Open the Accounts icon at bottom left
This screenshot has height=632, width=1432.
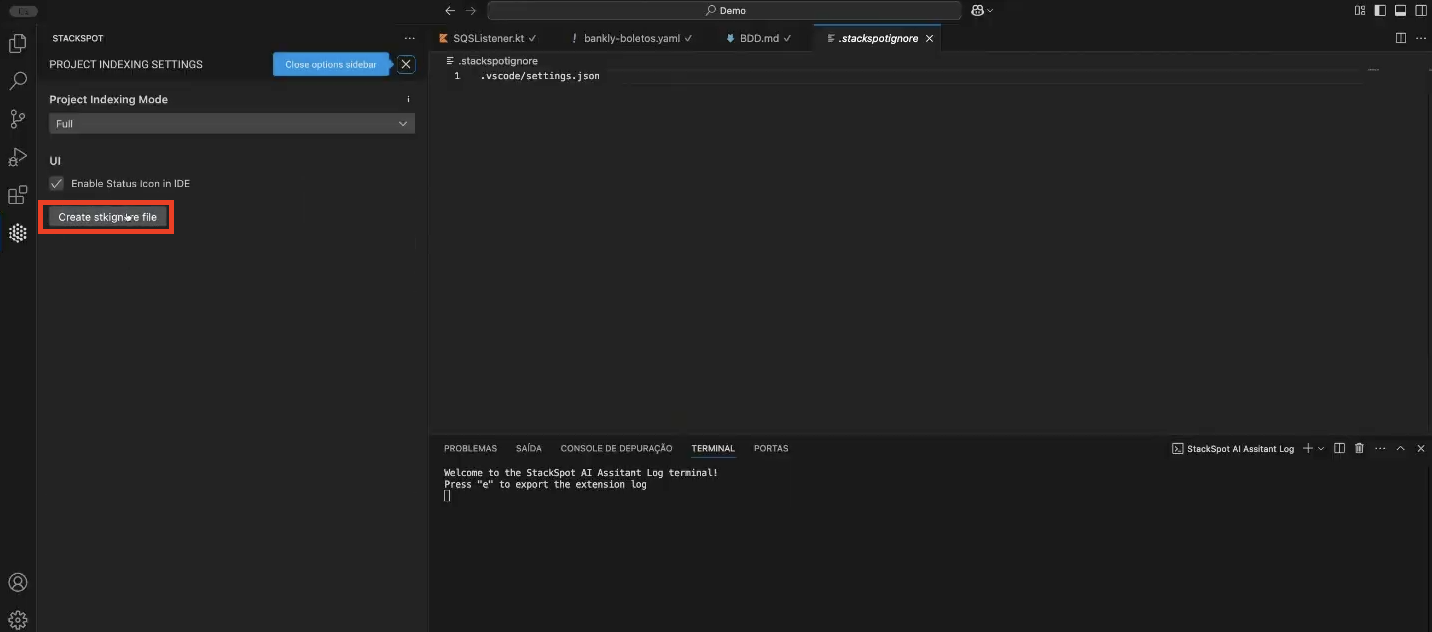point(17,582)
